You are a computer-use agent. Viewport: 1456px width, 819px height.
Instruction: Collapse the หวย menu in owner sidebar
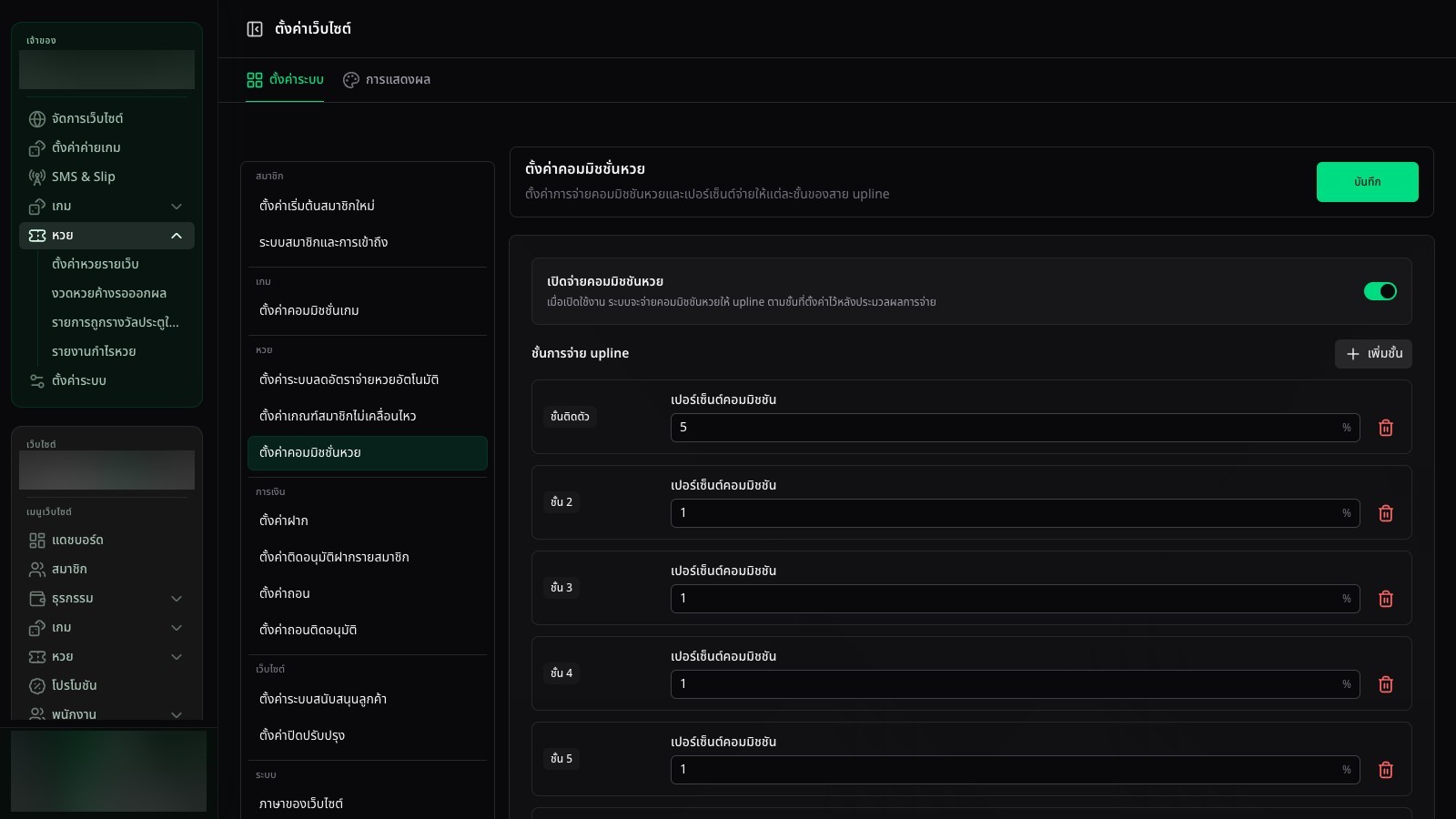(177, 236)
